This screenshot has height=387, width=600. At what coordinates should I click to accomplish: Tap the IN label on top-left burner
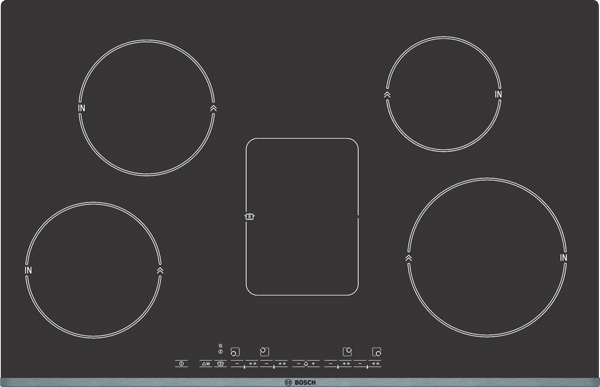(x=82, y=108)
